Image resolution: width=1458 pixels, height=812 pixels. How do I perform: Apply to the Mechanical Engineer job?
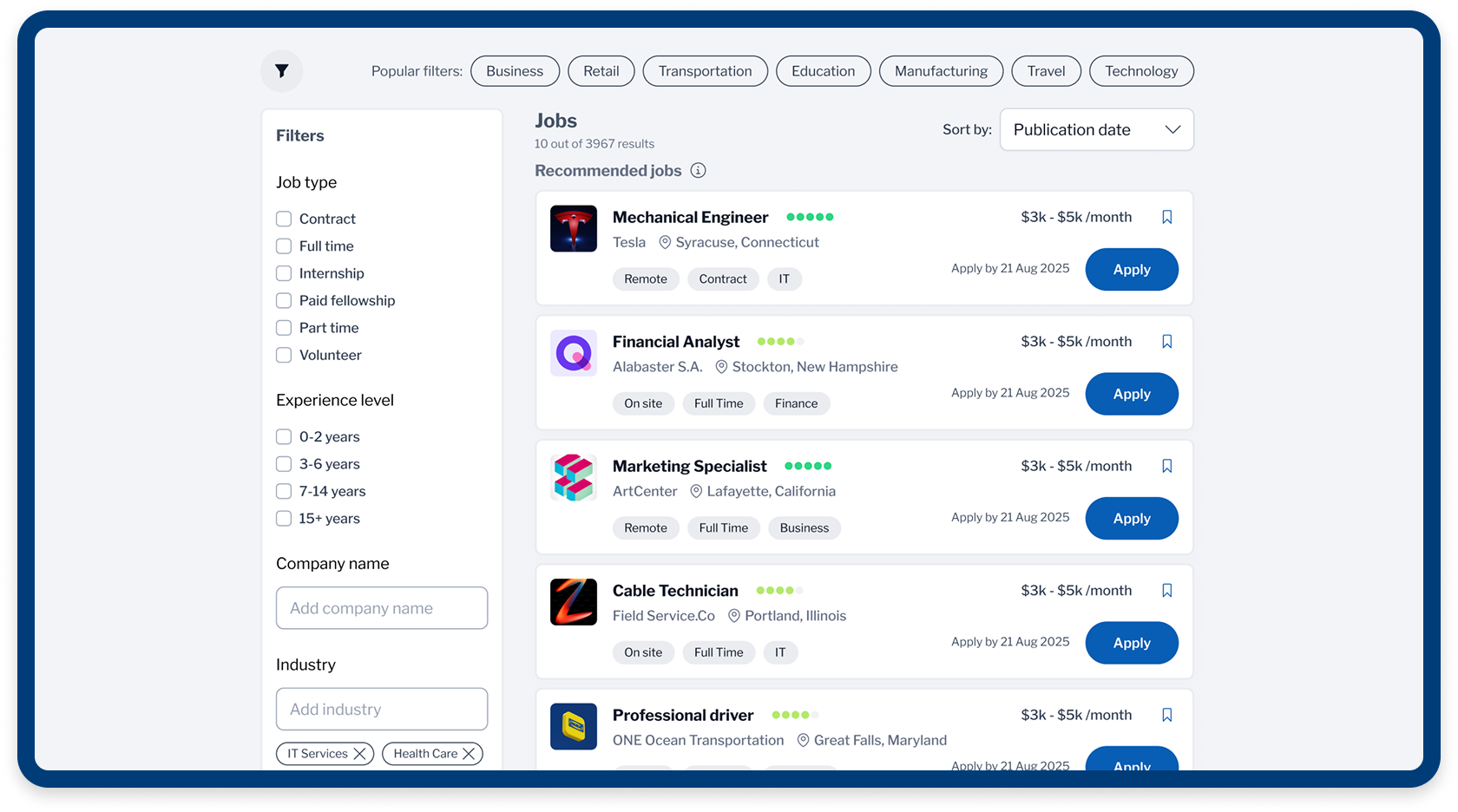click(1131, 270)
